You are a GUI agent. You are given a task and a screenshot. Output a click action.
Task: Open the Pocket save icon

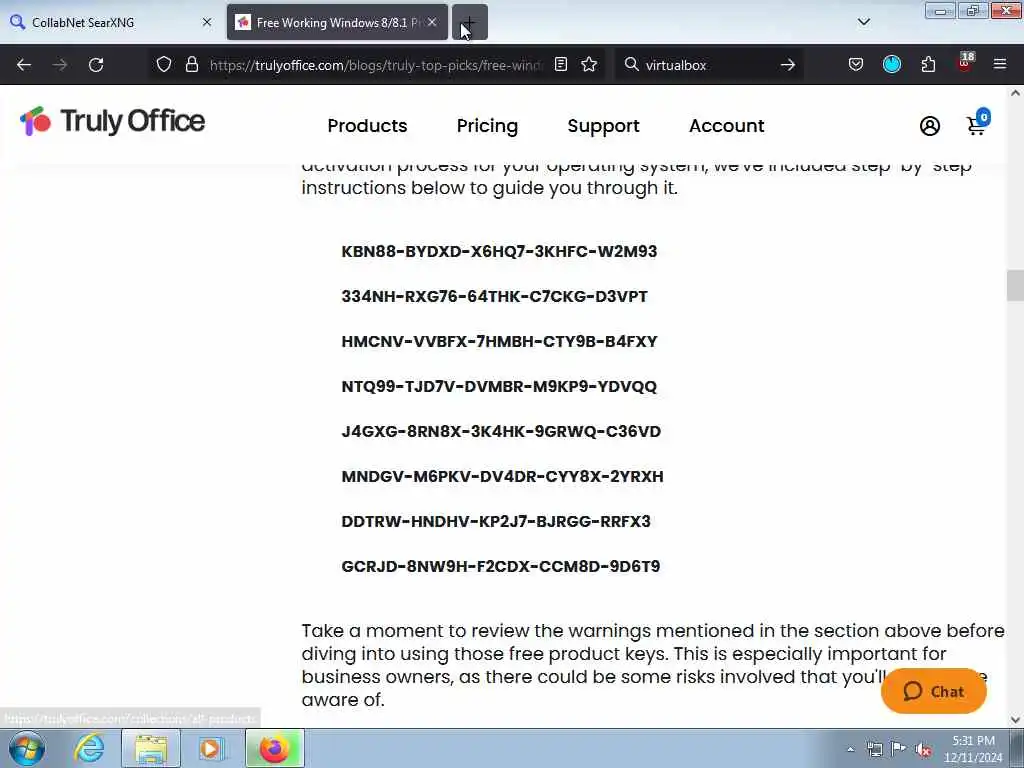(856, 65)
